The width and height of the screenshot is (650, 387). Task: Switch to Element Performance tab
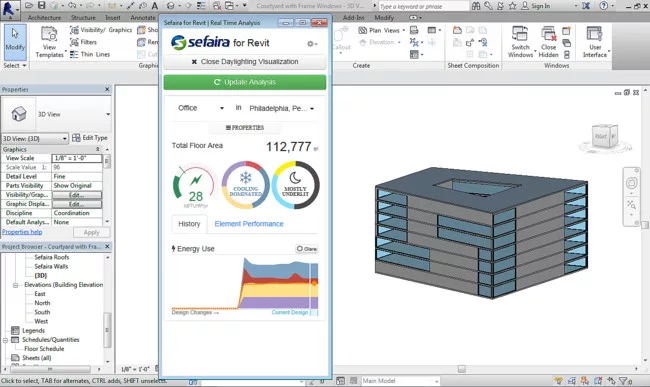click(x=249, y=224)
